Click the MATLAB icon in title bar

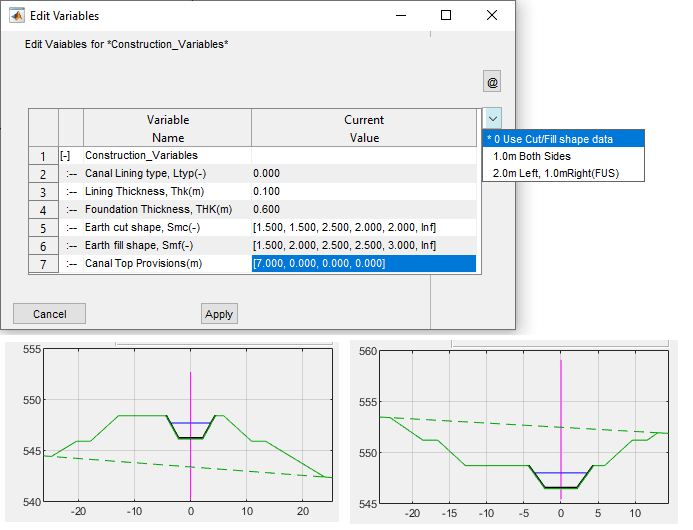(x=17, y=16)
